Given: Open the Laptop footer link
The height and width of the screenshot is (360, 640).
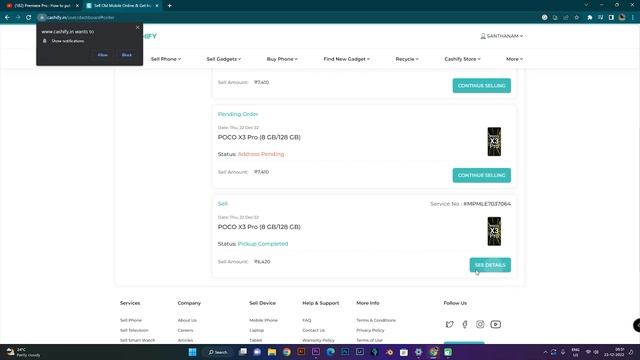Looking at the screenshot, I should pos(256,330).
